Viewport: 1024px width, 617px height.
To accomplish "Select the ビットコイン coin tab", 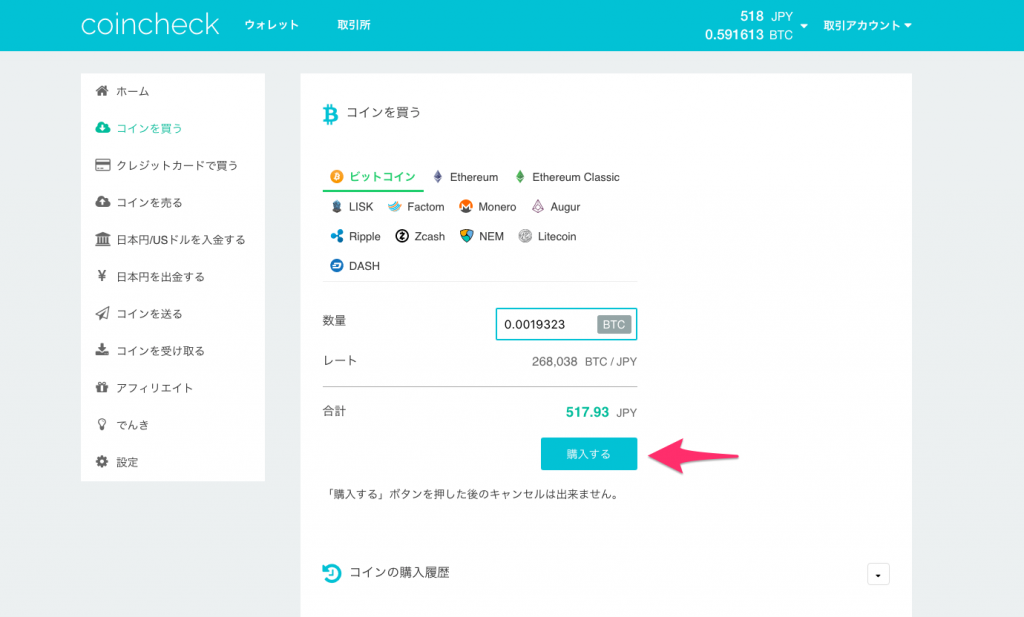I will (373, 177).
